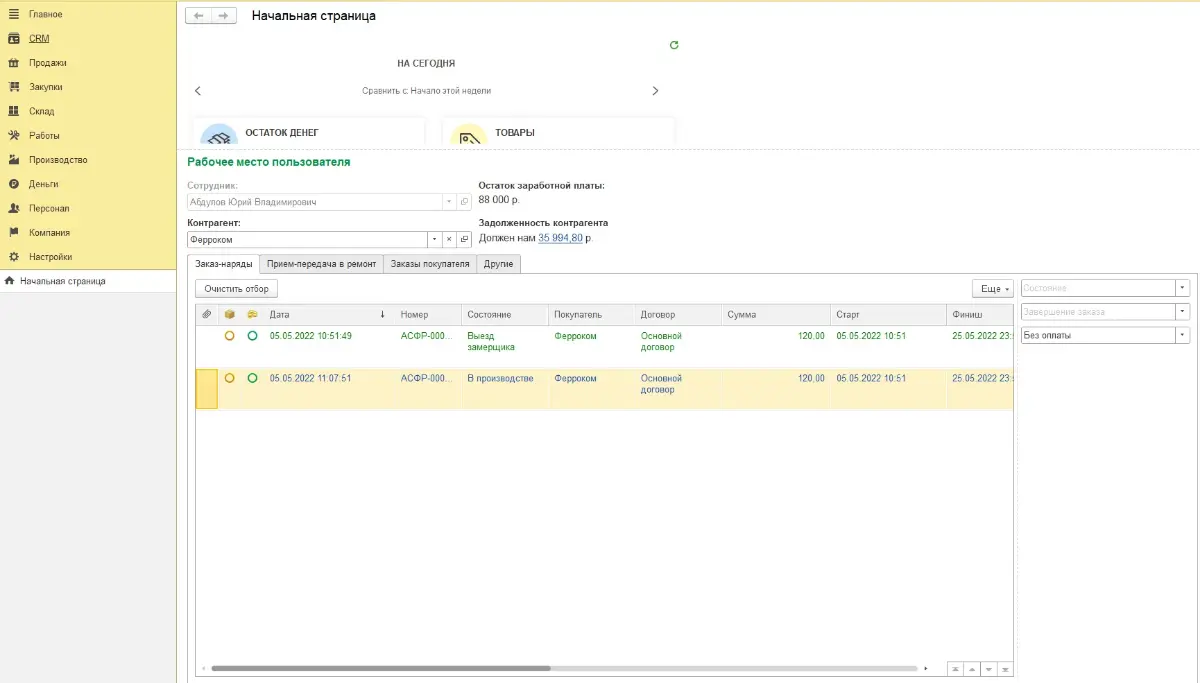Click the table's horizontal scrollbar
Screen dimensions: 1200x683
(380, 668)
